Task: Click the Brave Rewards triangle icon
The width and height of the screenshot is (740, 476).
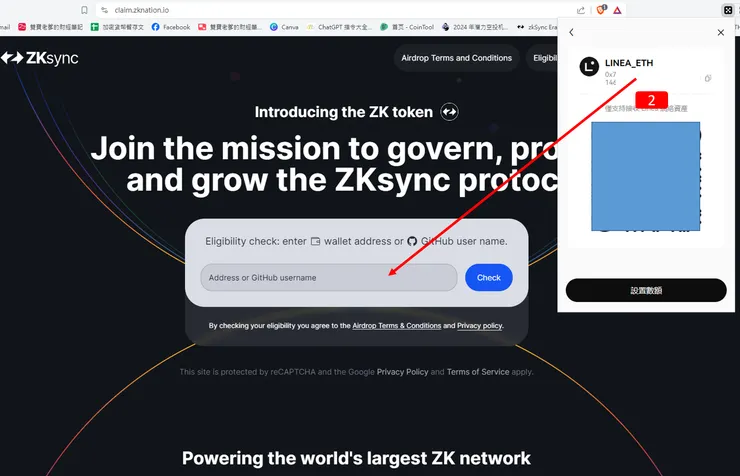Action: (x=617, y=10)
